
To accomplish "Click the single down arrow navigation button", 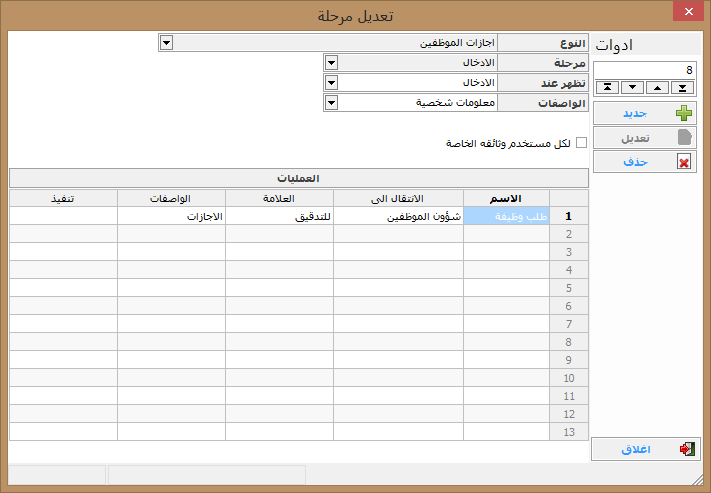I will coord(632,87).
